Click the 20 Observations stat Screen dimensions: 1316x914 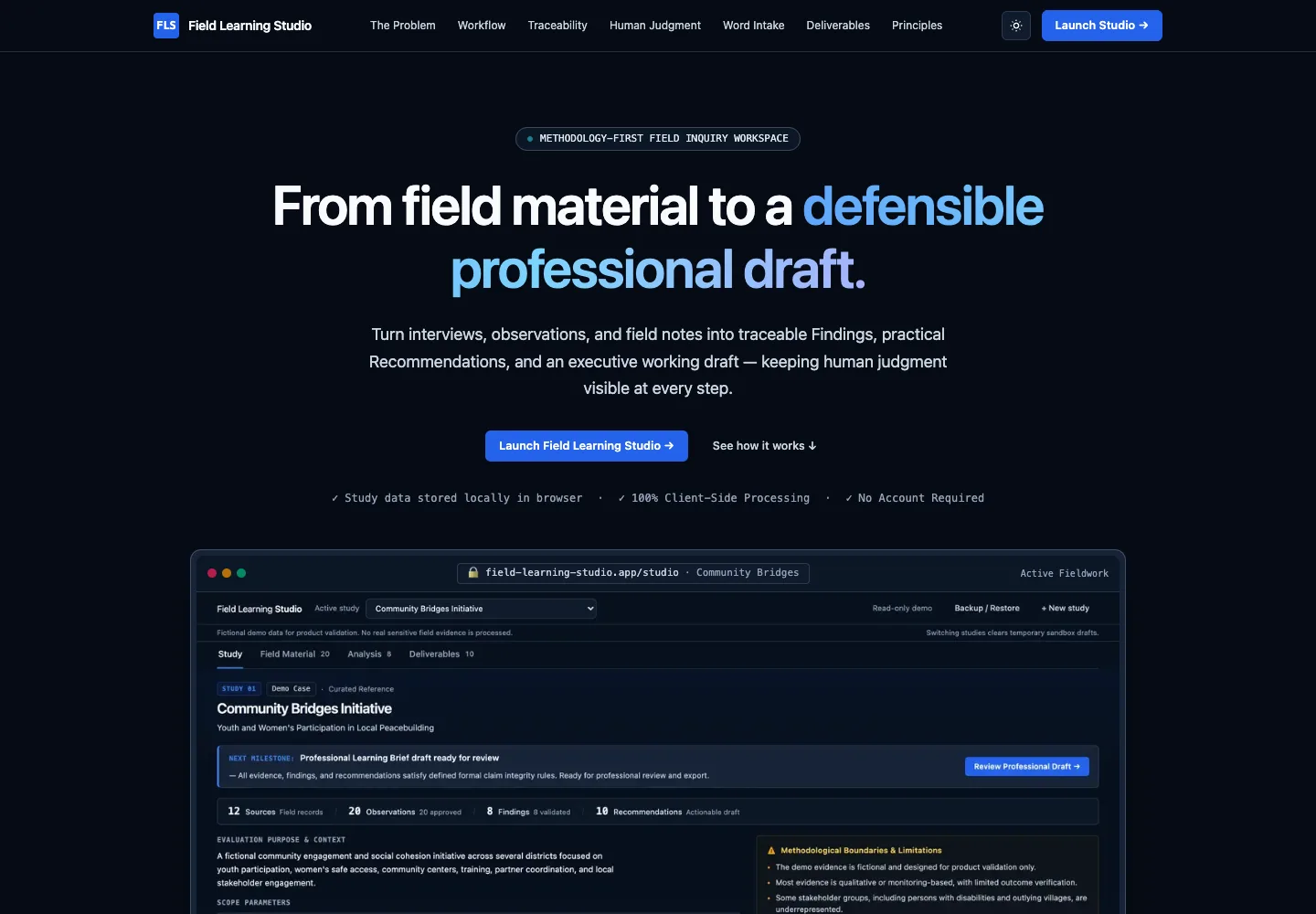(405, 812)
